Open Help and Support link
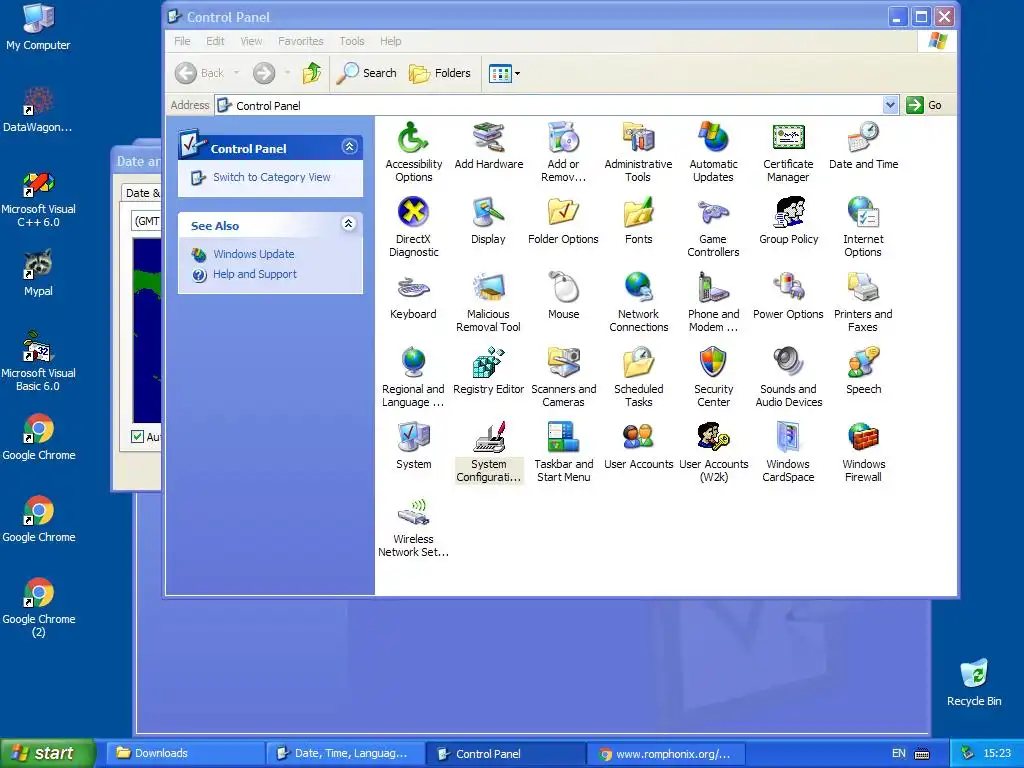 point(255,274)
